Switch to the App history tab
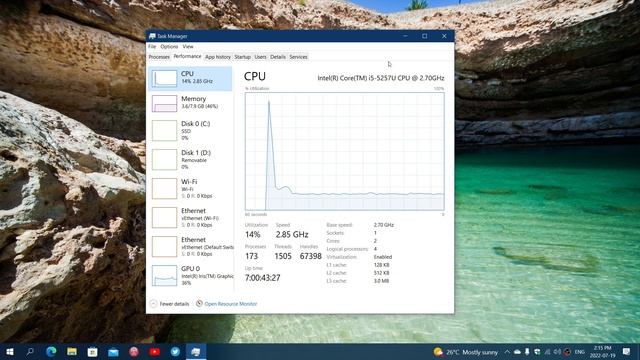The width and height of the screenshot is (640, 360). (218, 57)
